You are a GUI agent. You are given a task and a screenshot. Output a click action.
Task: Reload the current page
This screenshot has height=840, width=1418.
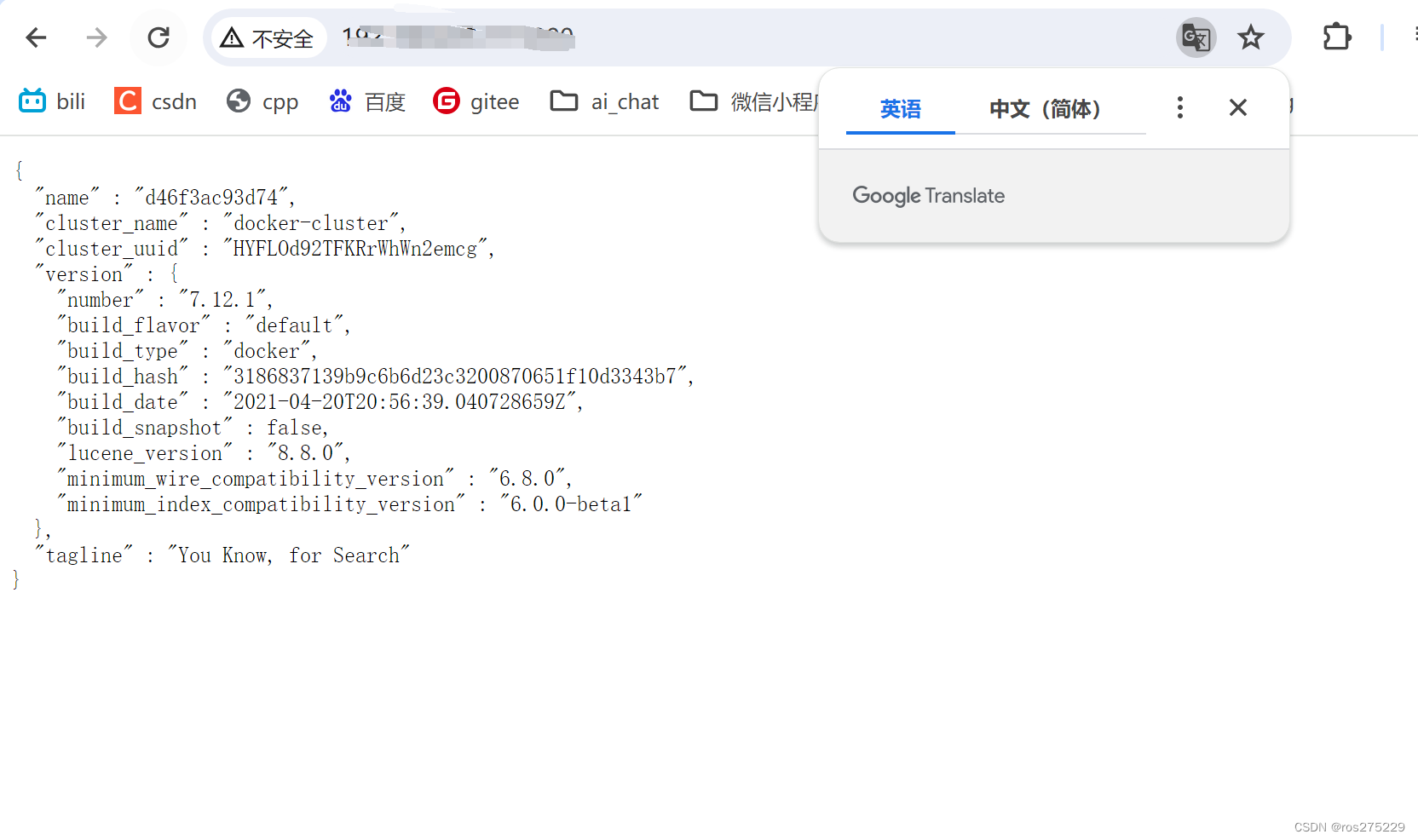159,37
